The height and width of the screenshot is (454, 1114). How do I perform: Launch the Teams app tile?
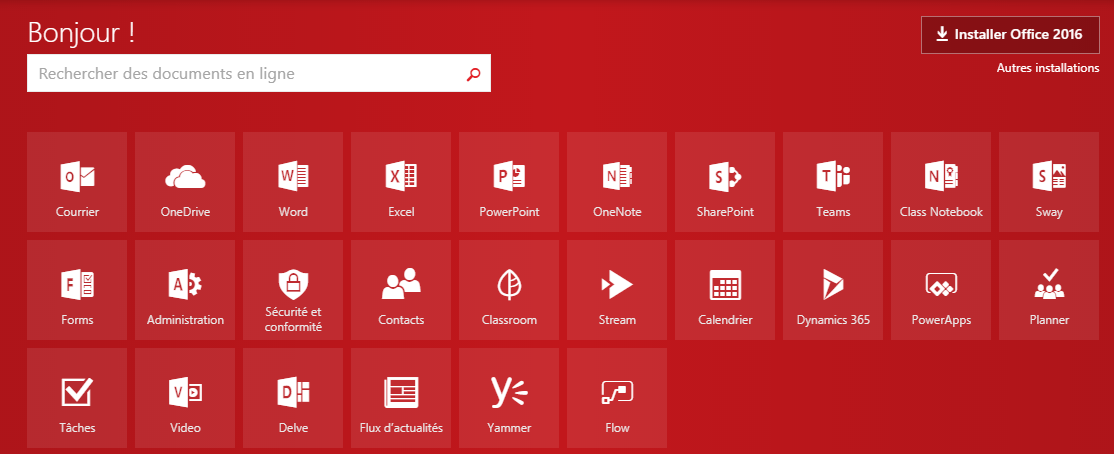click(833, 182)
